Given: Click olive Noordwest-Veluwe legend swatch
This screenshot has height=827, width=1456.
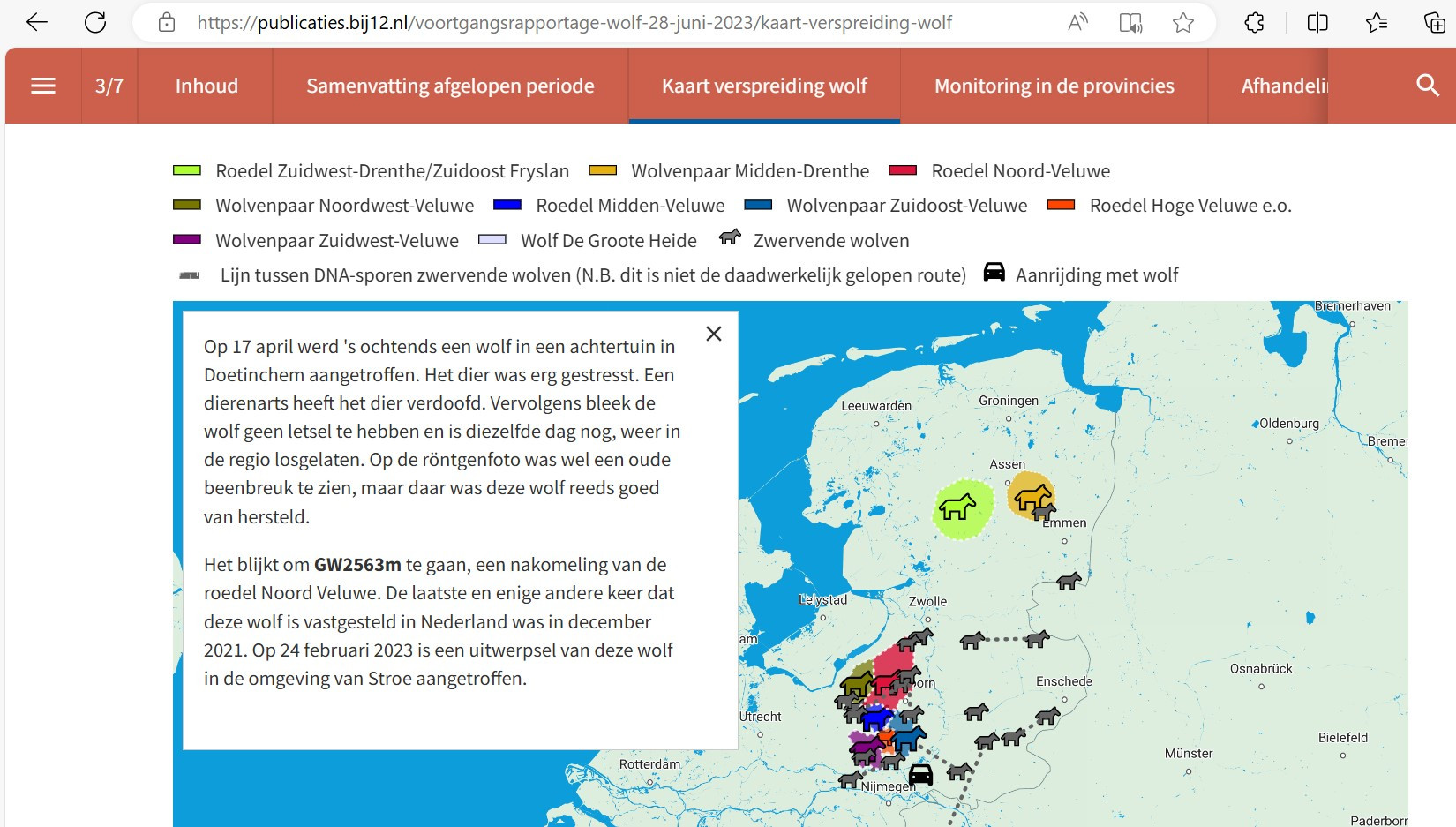Looking at the screenshot, I should (x=187, y=205).
